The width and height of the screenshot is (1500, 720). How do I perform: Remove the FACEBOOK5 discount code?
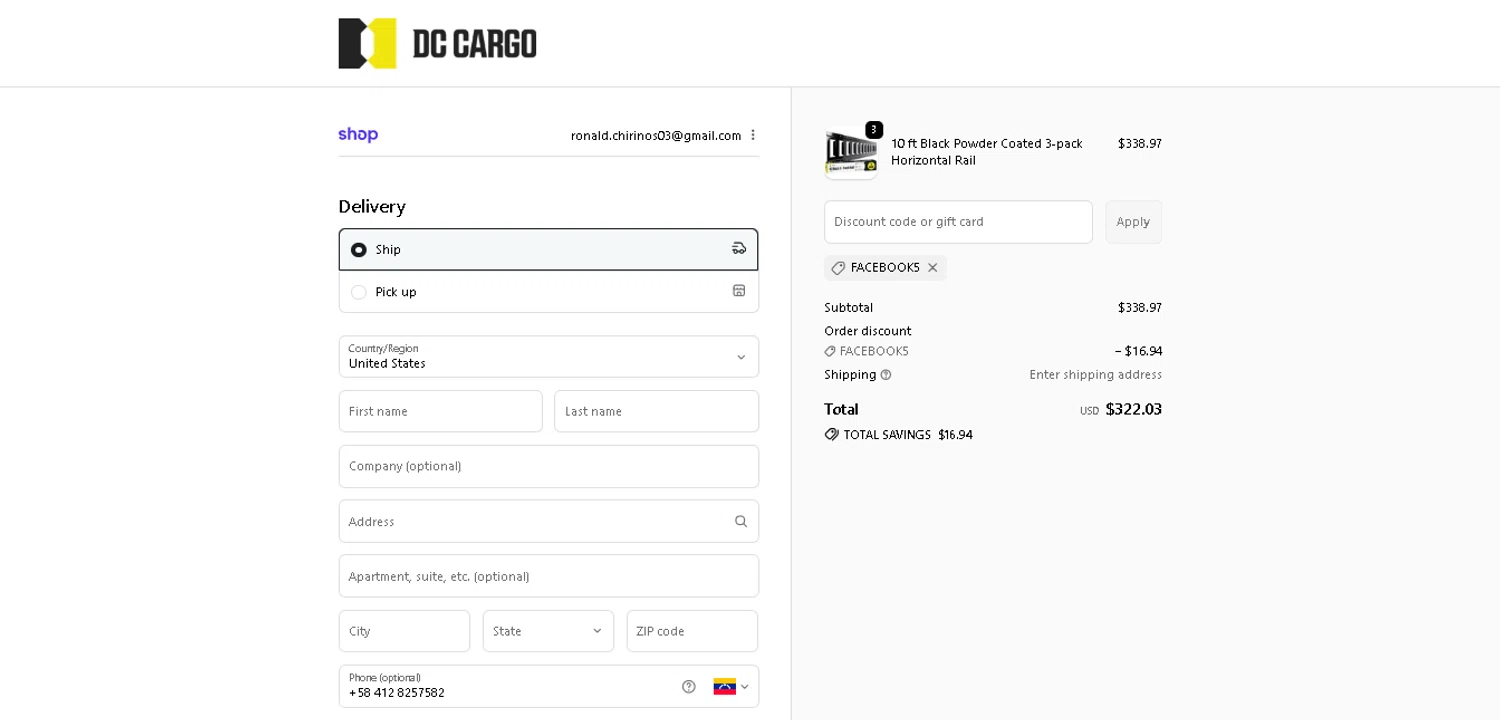click(933, 268)
